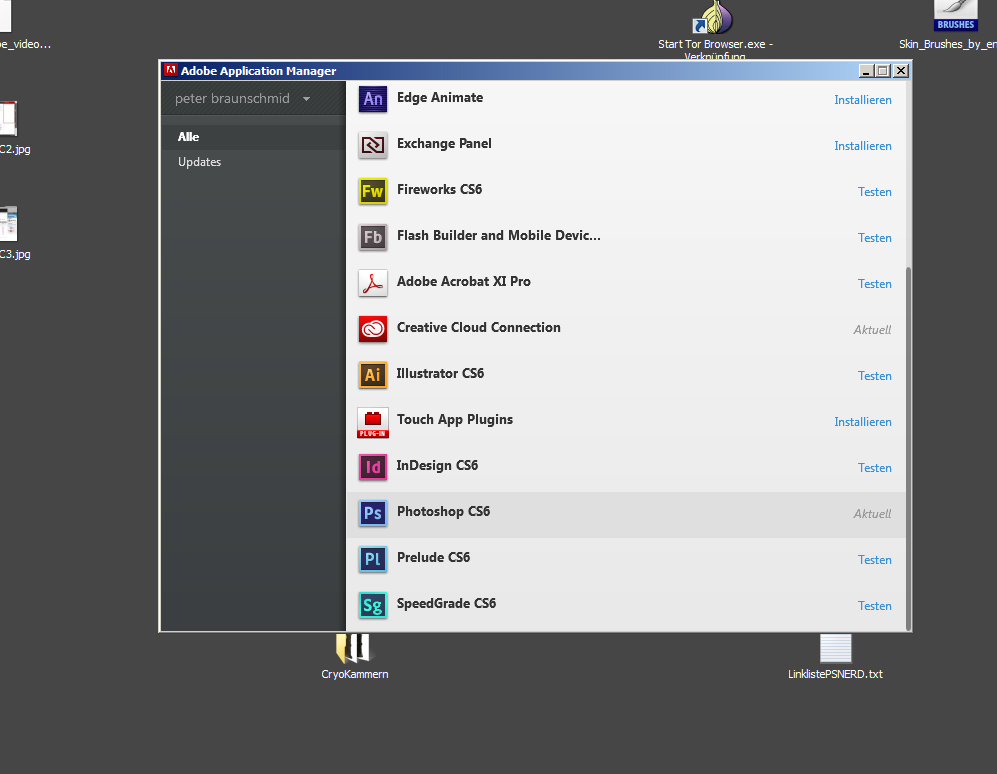Click the Exchange Panel icon

click(x=373, y=145)
